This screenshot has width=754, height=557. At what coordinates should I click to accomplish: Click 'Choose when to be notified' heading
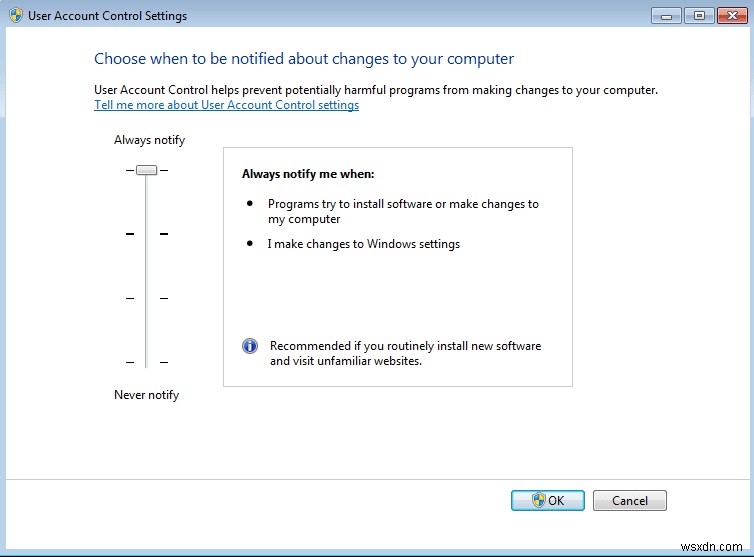coord(304,59)
